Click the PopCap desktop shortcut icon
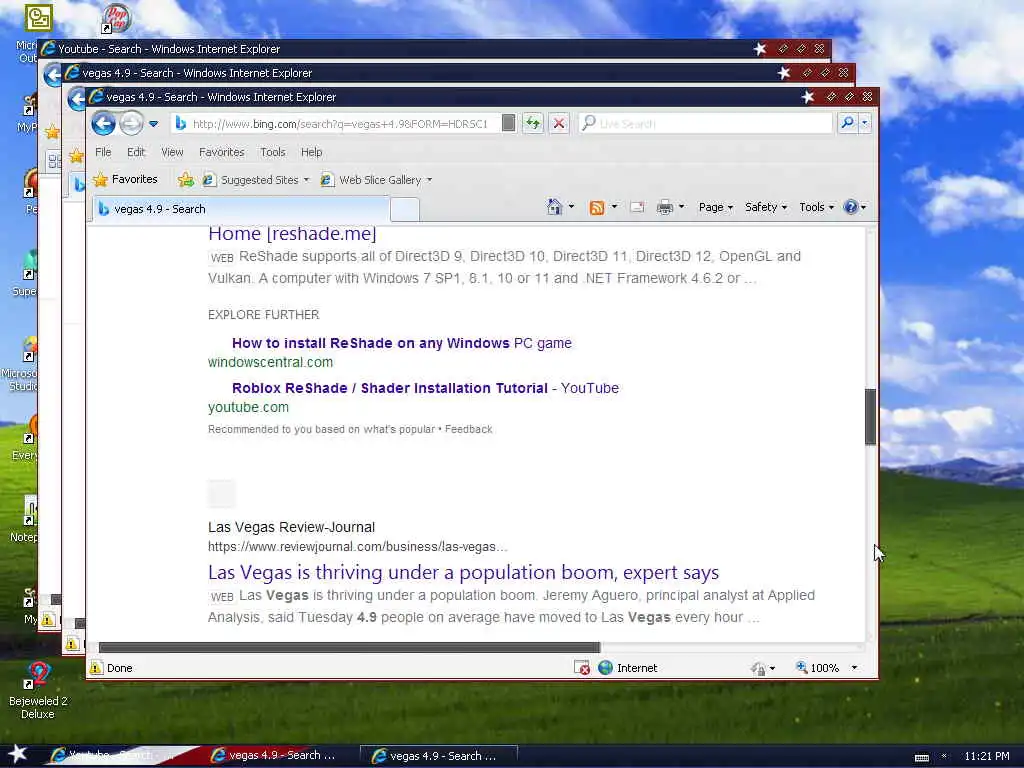 (116, 18)
